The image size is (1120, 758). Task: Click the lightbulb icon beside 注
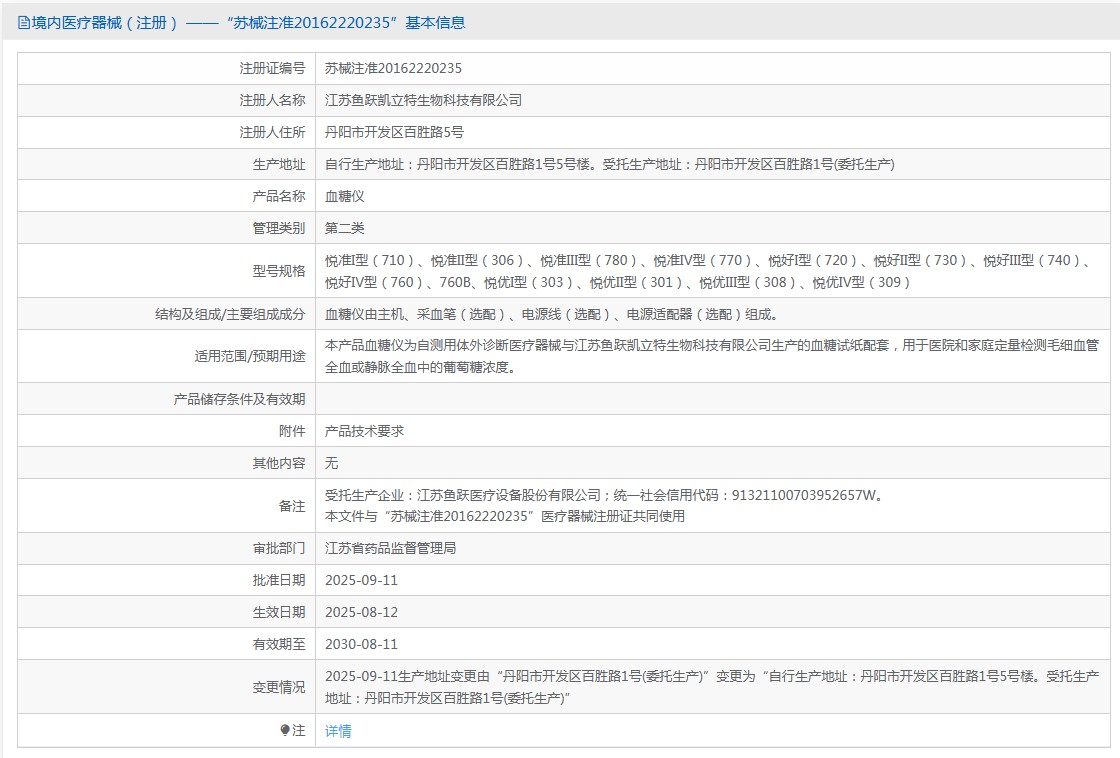[285, 730]
